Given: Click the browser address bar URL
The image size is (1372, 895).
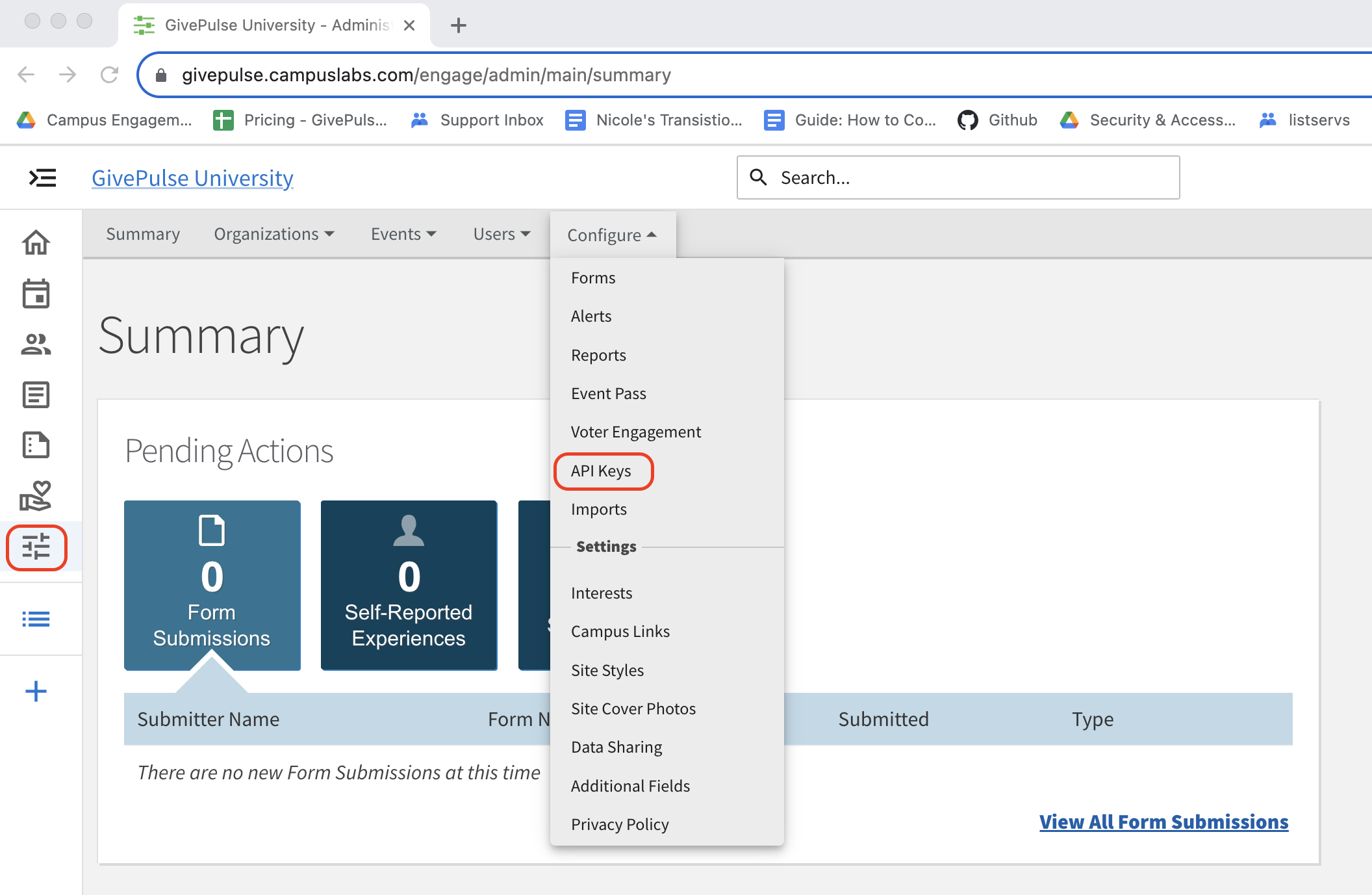Looking at the screenshot, I should tap(426, 75).
